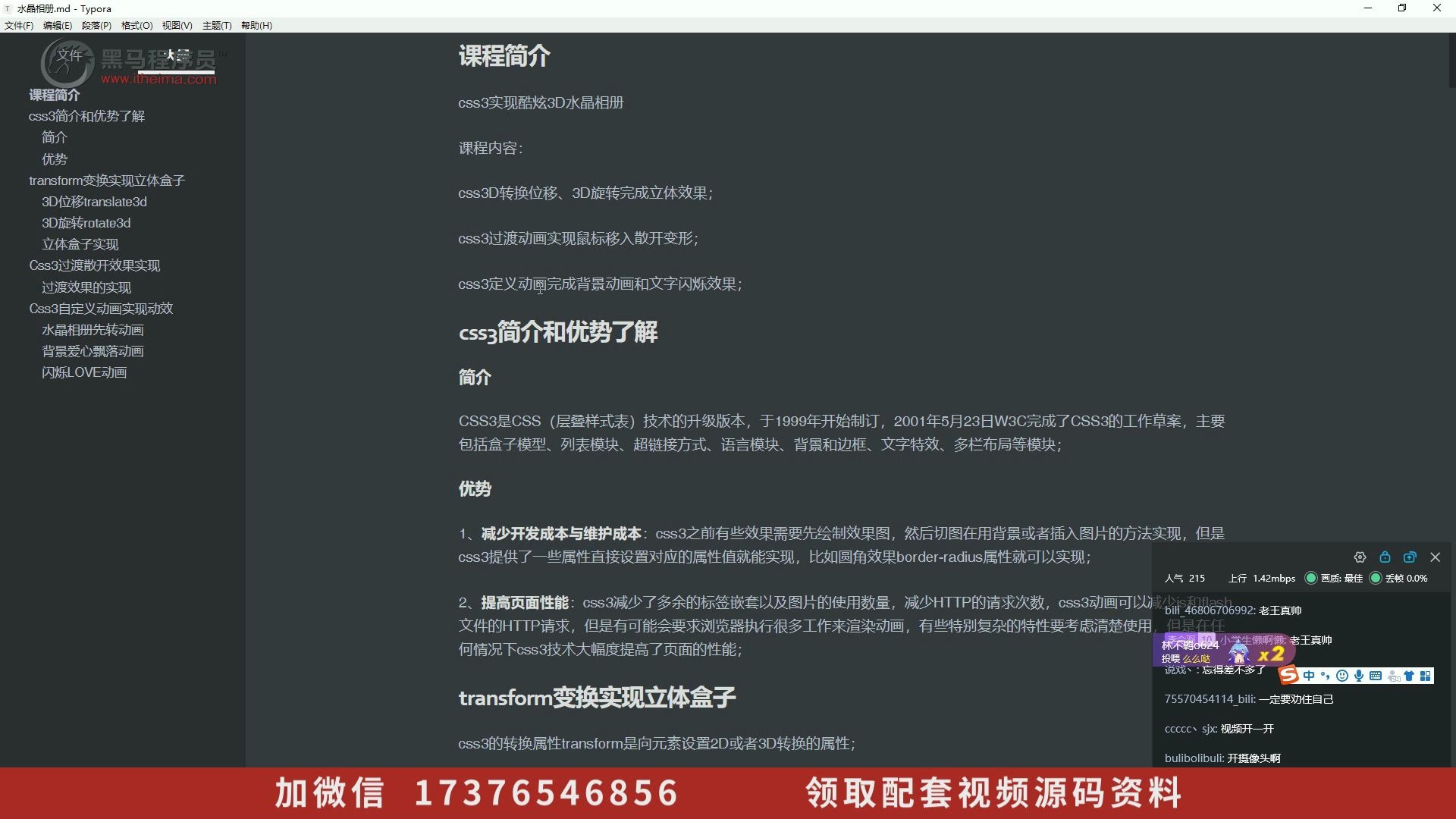Click chat message from bulibolibuli
Viewport: 1456px width, 819px height.
point(1222,758)
